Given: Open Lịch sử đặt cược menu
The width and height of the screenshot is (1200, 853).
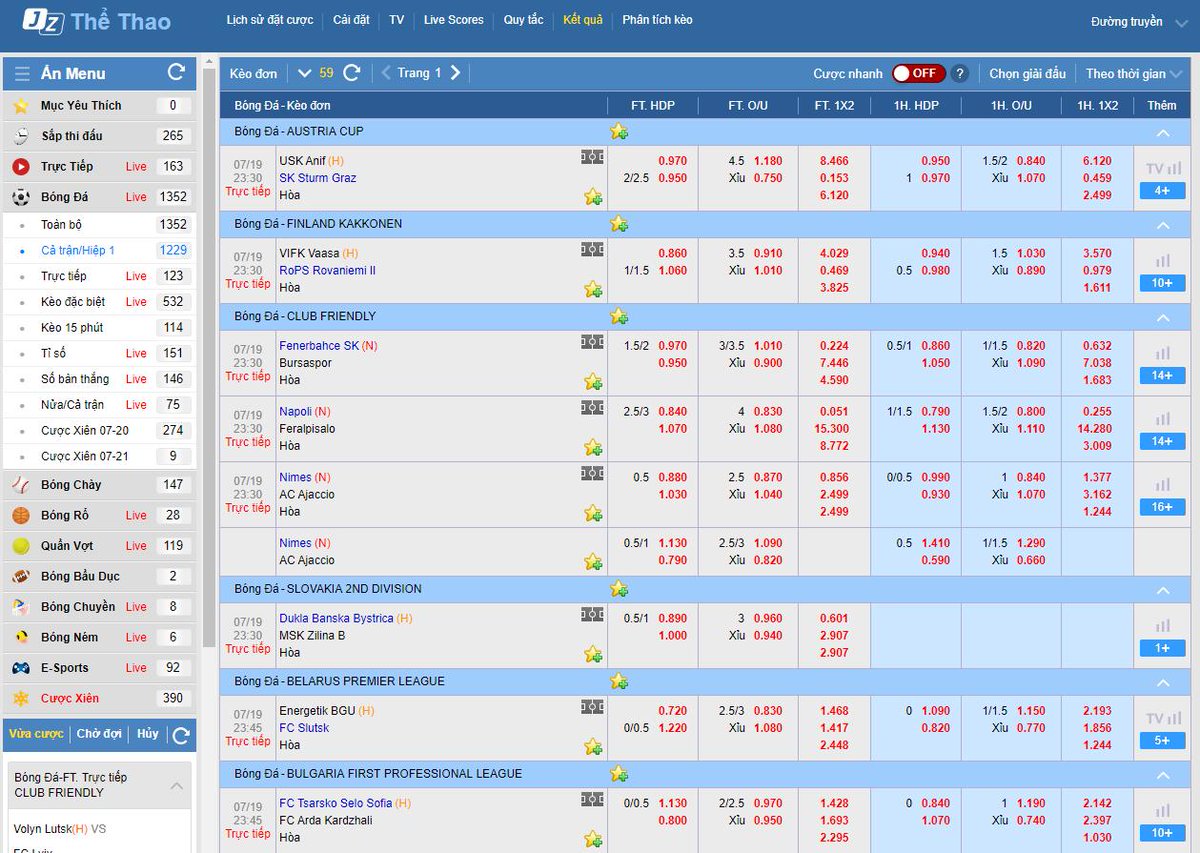Looking at the screenshot, I should tap(270, 20).
